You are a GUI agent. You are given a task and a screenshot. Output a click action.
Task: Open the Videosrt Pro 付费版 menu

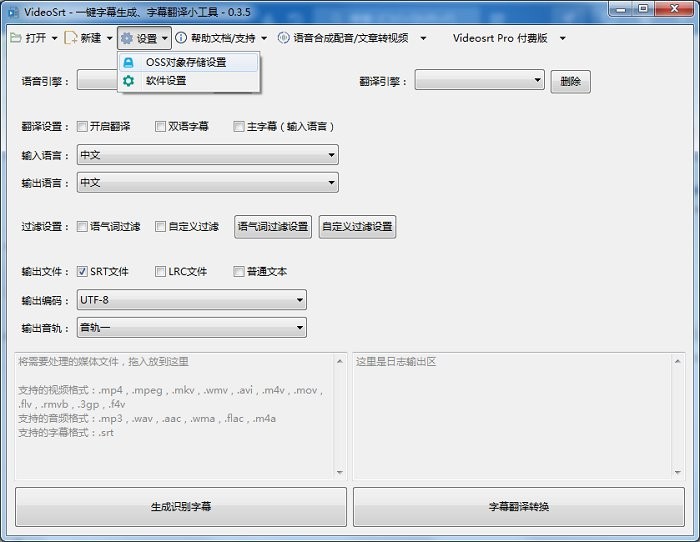click(x=508, y=38)
